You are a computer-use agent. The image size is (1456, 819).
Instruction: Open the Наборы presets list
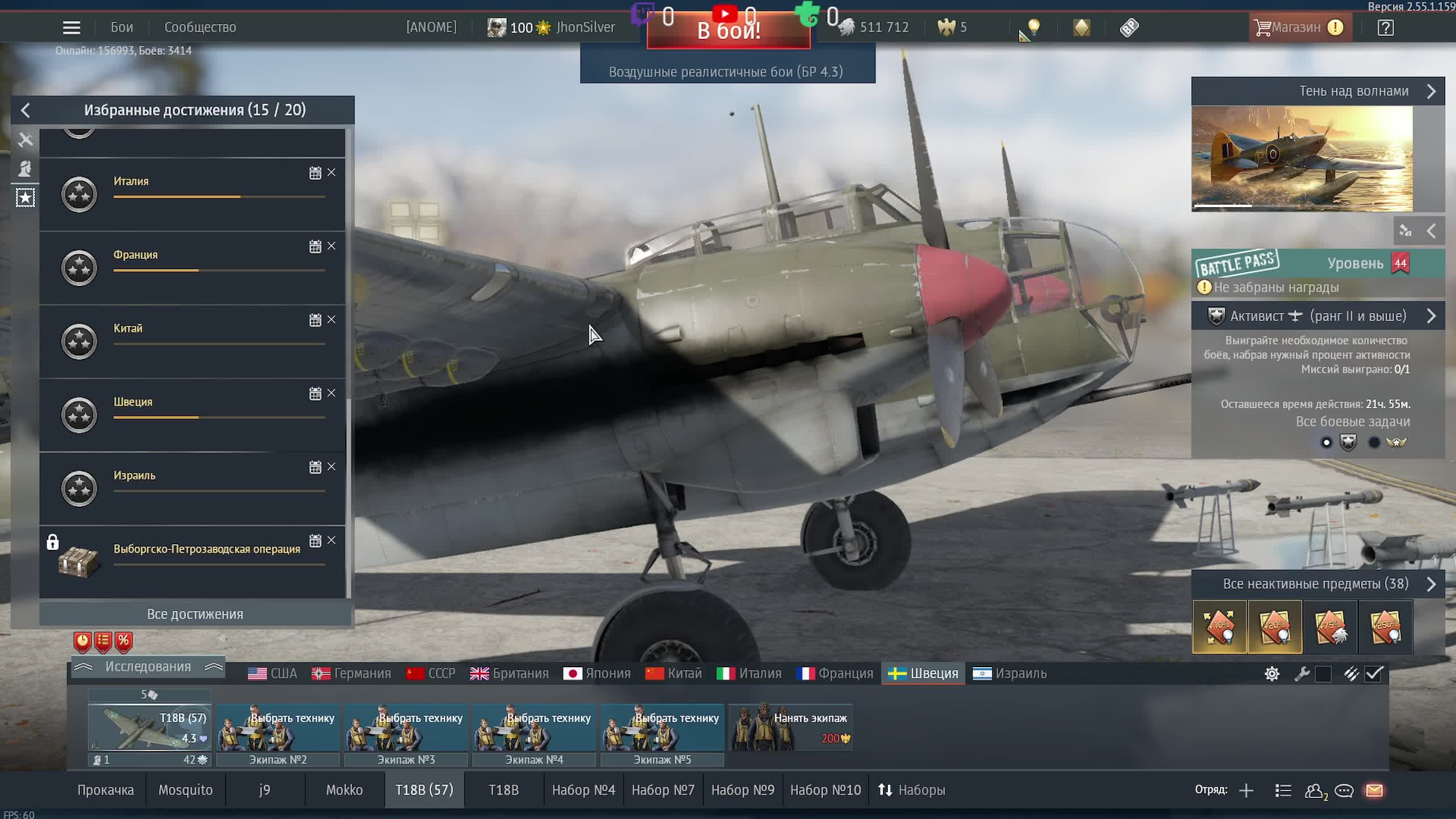click(911, 790)
